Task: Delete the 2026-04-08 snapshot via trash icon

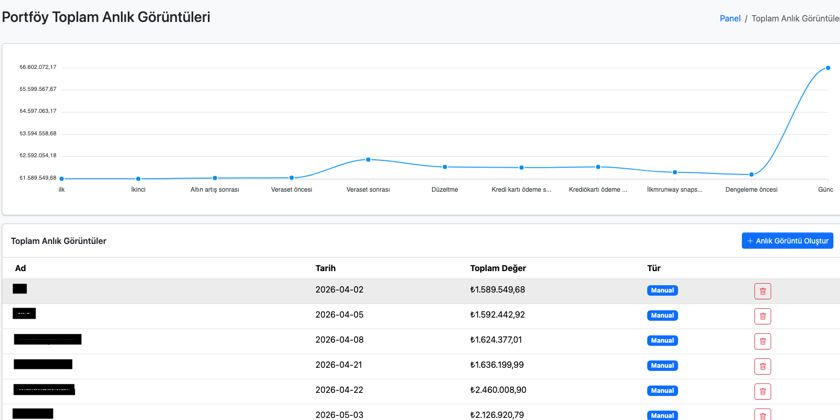Action: (x=762, y=341)
